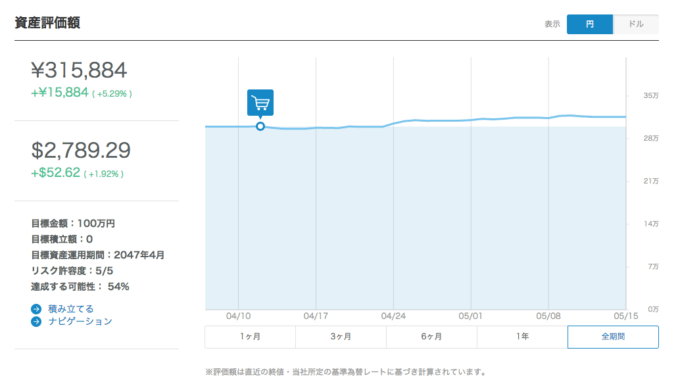The image size is (680, 392).
Task: Open the ナビゲーション link
Action: [x=80, y=322]
